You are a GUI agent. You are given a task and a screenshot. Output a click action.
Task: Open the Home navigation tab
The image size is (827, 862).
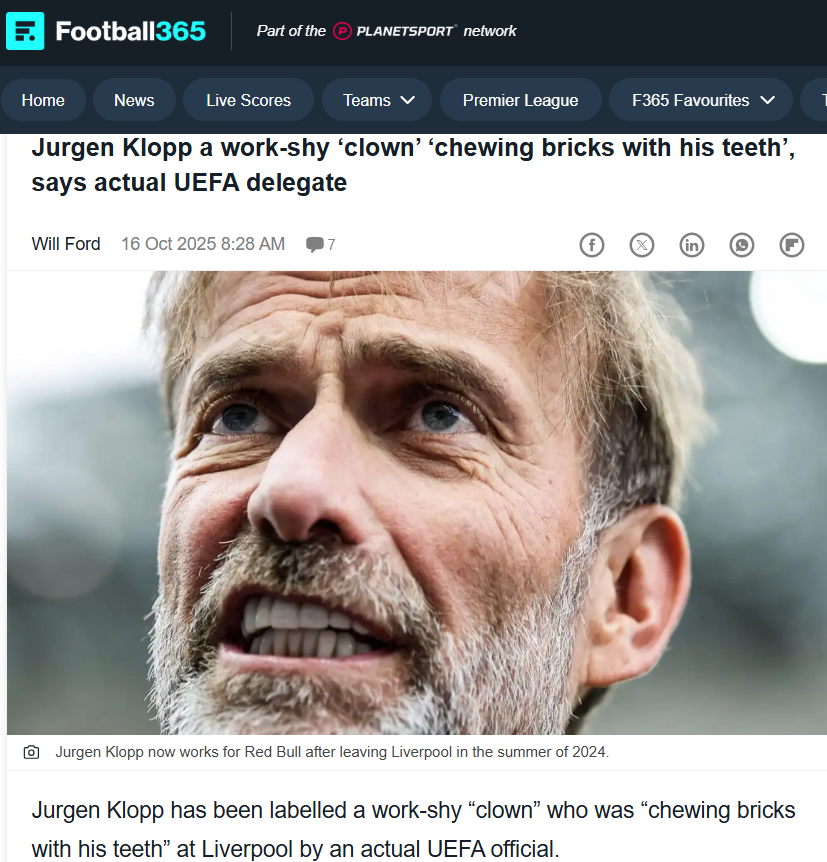43,100
